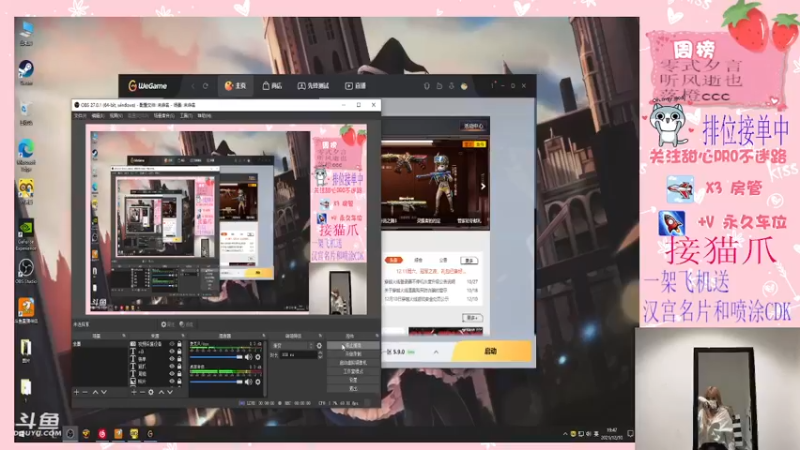This screenshot has height=450, width=800.
Task: Set 麦克风/Aux volume slider
Action: coord(216,357)
